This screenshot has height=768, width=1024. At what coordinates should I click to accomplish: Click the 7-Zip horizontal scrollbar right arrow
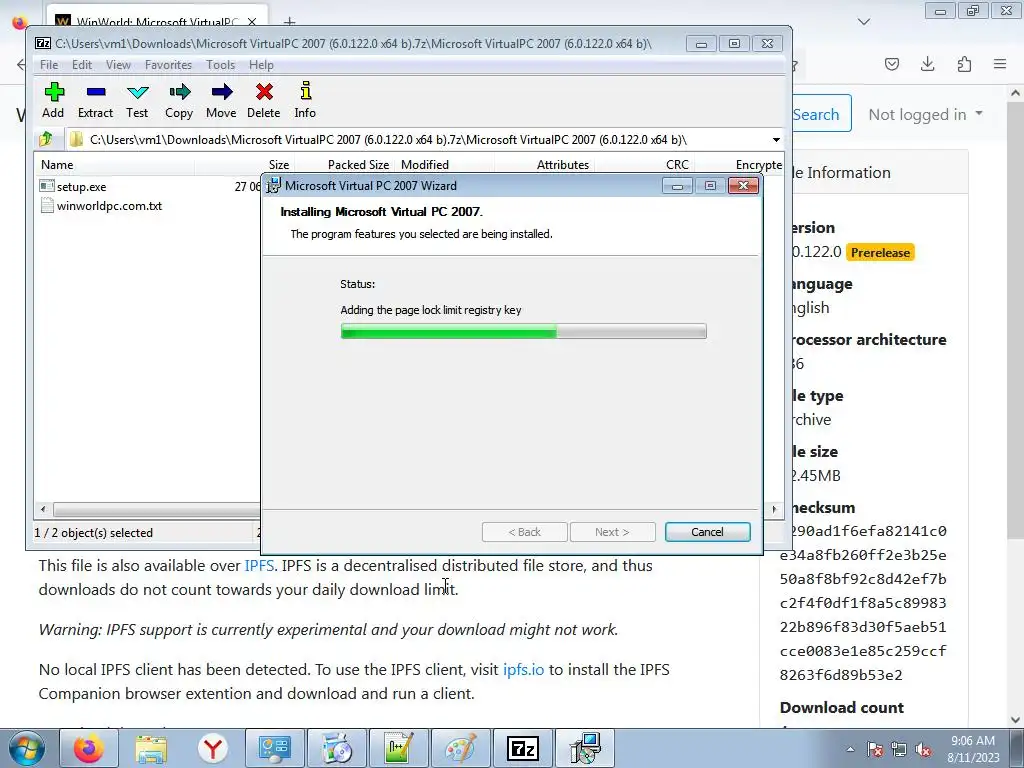click(x=775, y=509)
